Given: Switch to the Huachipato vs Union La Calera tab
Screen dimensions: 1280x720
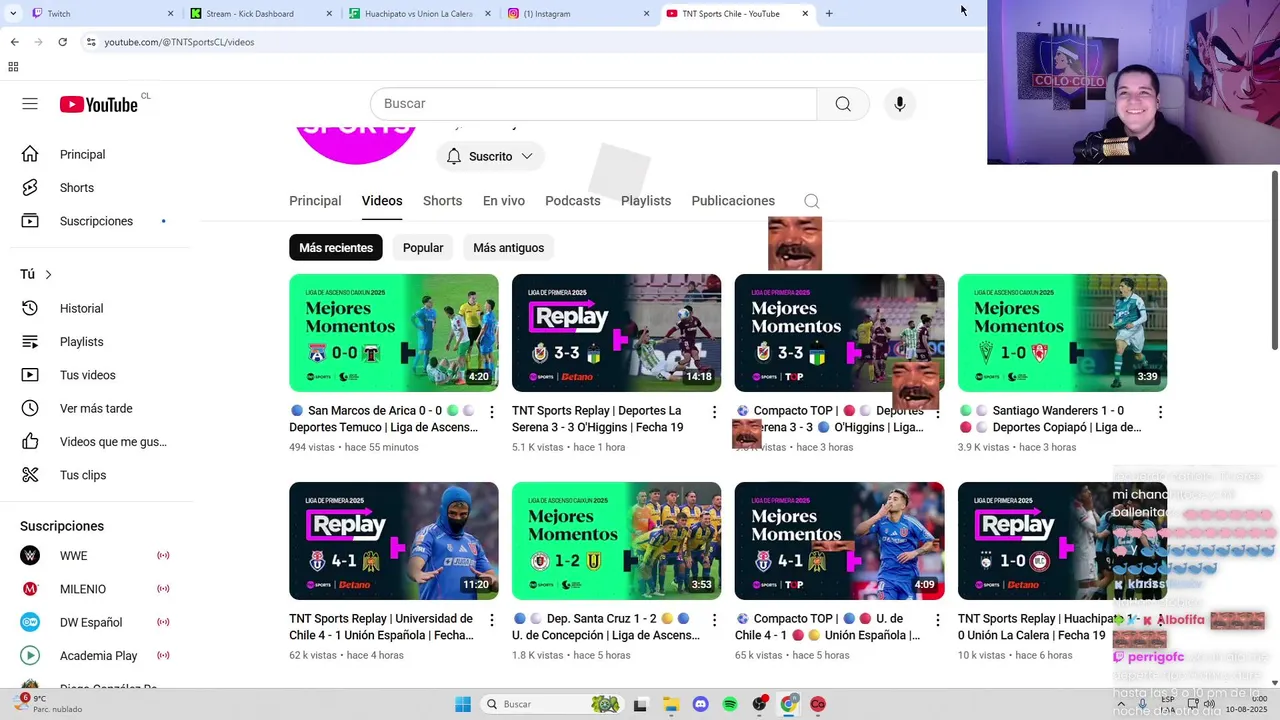Looking at the screenshot, I should (420, 14).
